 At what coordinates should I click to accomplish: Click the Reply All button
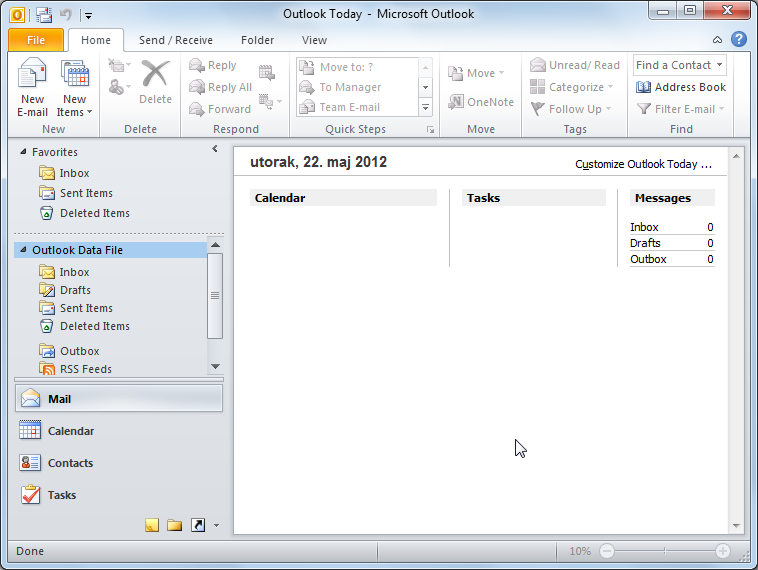220,87
